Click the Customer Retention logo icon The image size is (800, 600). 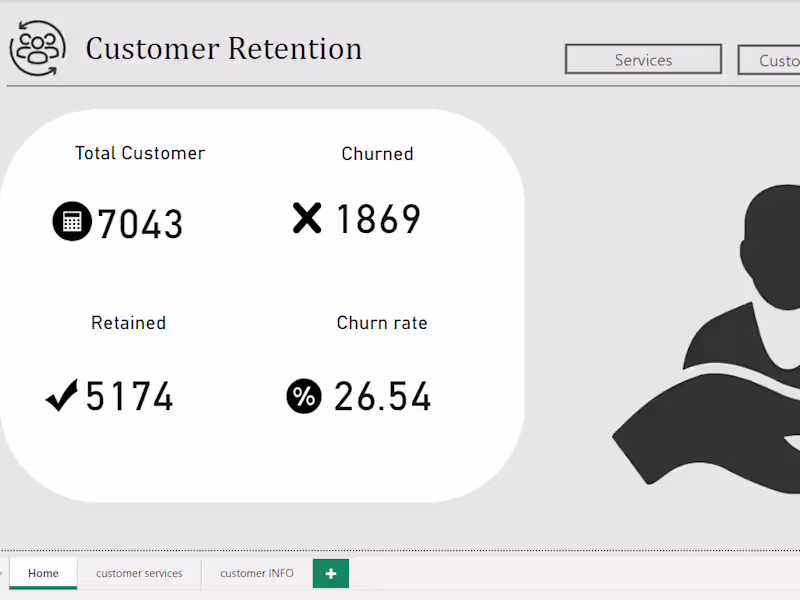[x=38, y=48]
